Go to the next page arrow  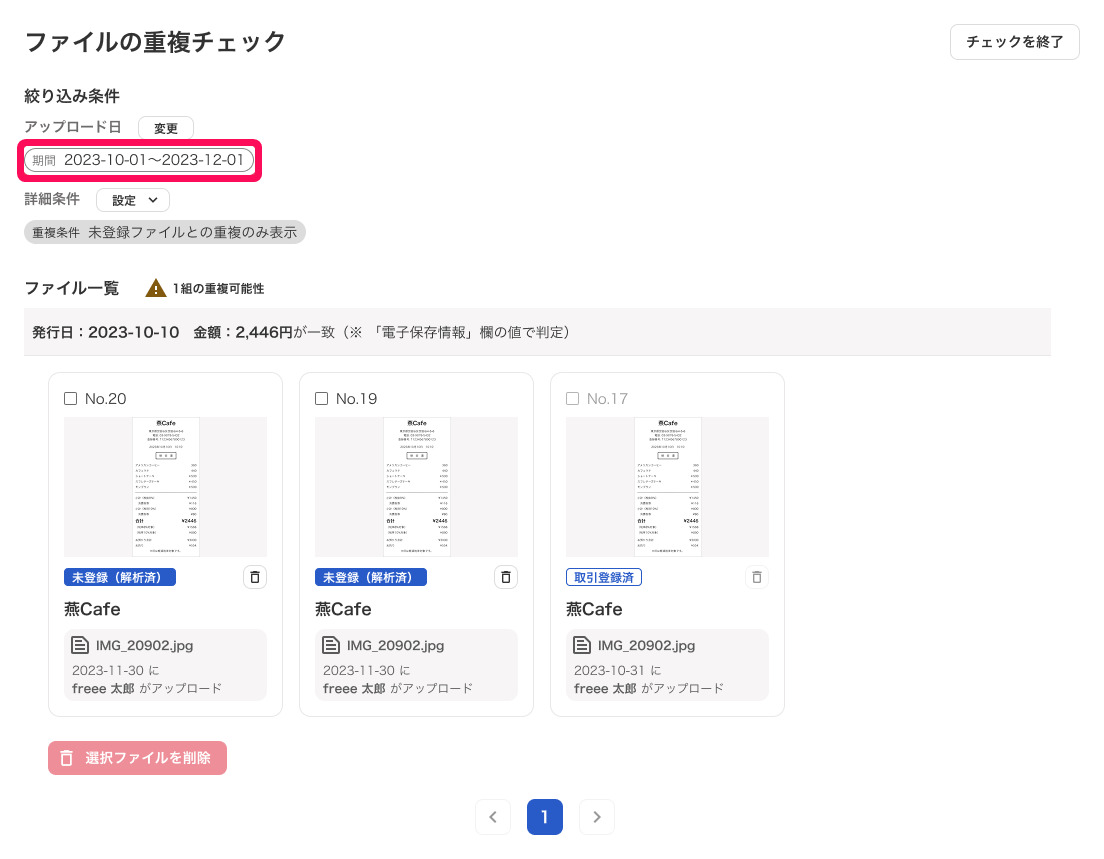(597, 817)
